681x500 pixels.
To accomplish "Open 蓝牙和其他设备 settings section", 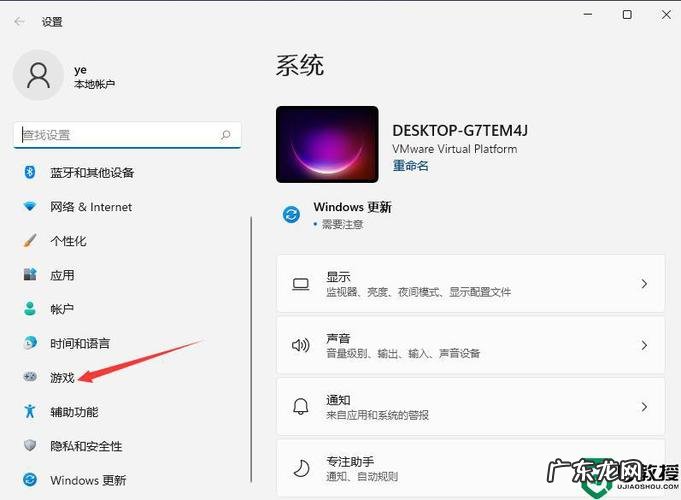I will [x=92, y=172].
